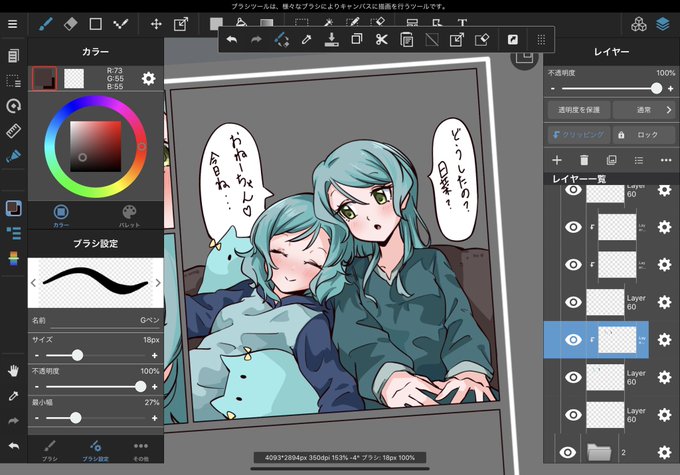Click the Scissors cut icon
Viewport: 680px width, 475px height.
point(381,40)
